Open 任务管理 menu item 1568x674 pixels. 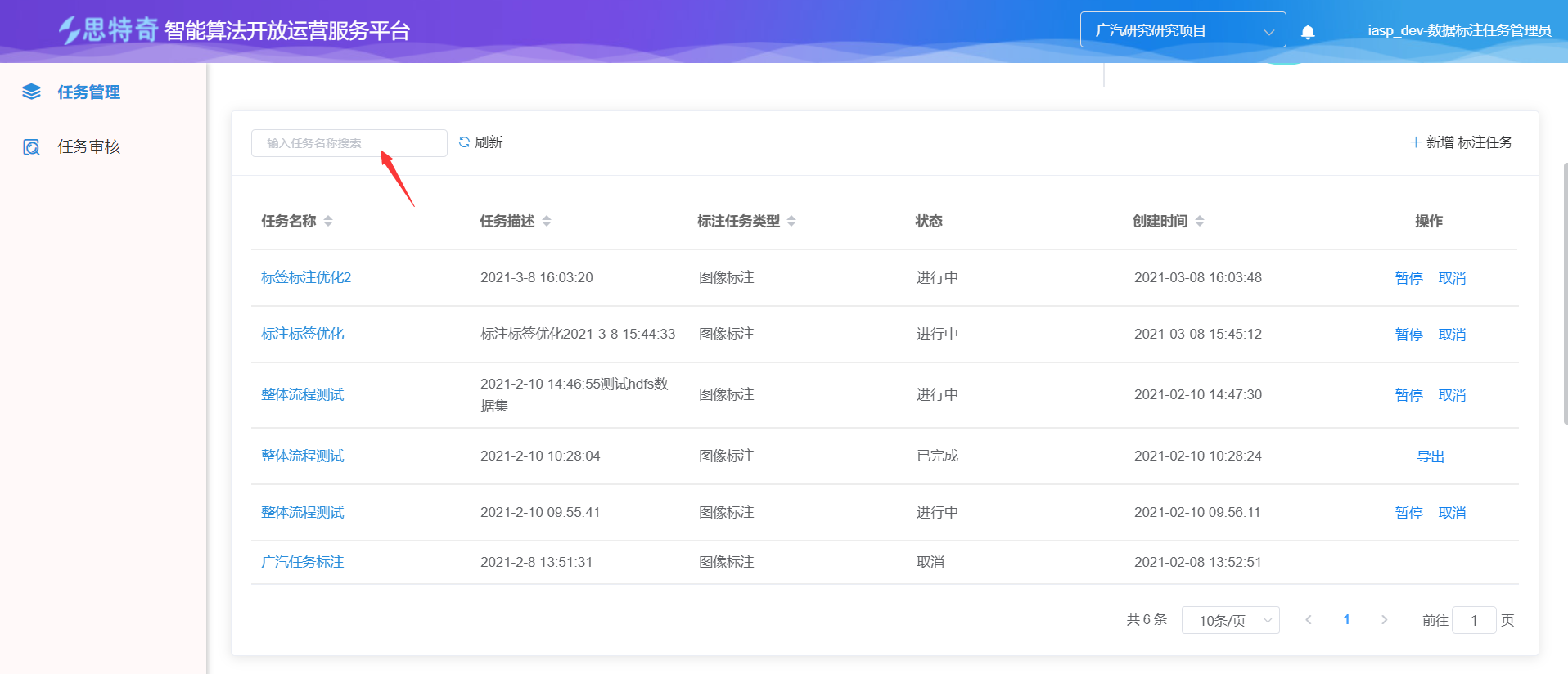pyautogui.click(x=88, y=92)
